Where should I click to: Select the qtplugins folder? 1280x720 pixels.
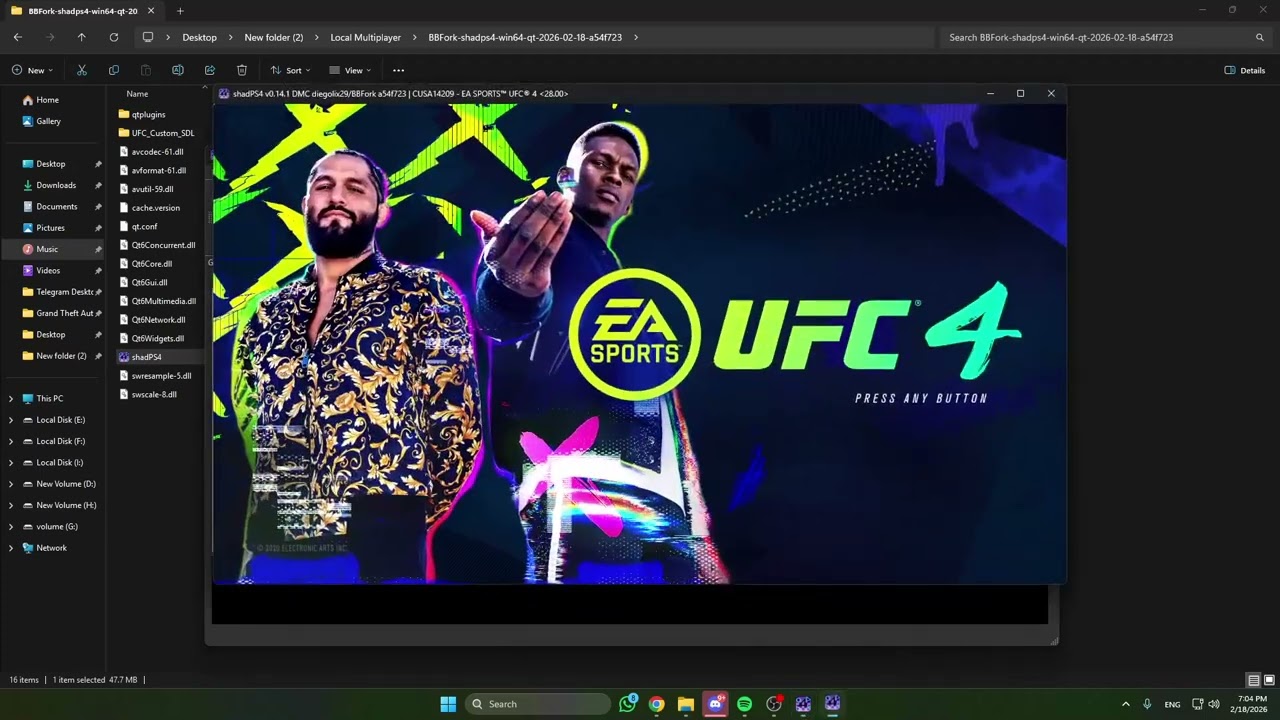point(149,114)
